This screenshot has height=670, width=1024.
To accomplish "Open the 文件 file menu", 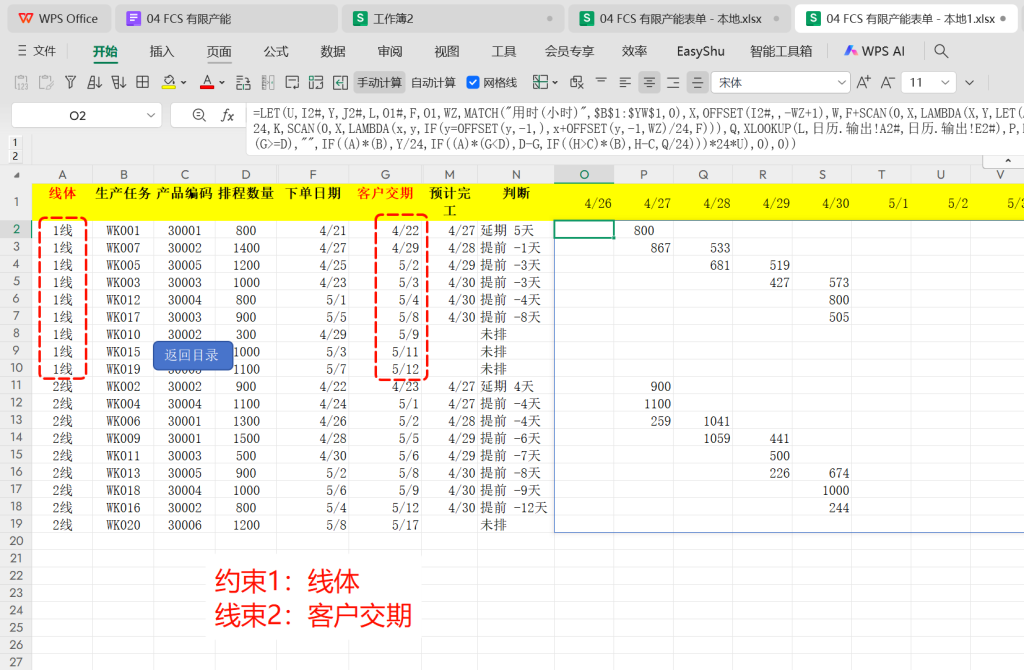I will [x=37, y=51].
